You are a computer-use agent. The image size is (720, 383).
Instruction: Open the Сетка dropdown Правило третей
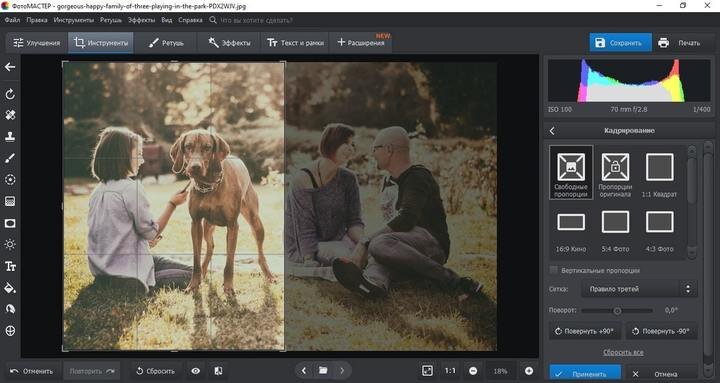[x=638, y=289]
